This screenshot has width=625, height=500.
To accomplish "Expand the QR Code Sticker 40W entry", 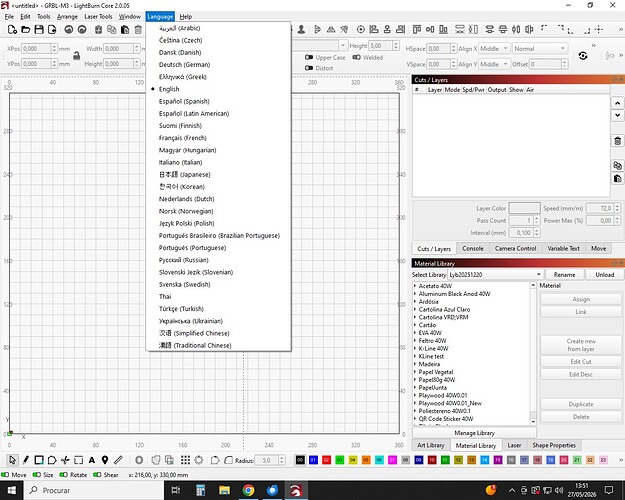I will point(415,419).
